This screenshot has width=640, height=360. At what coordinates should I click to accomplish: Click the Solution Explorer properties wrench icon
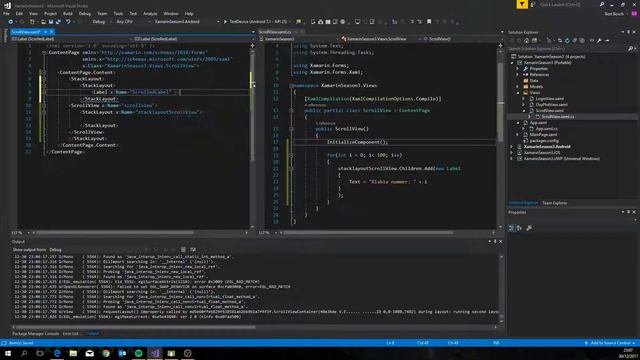(599, 40)
